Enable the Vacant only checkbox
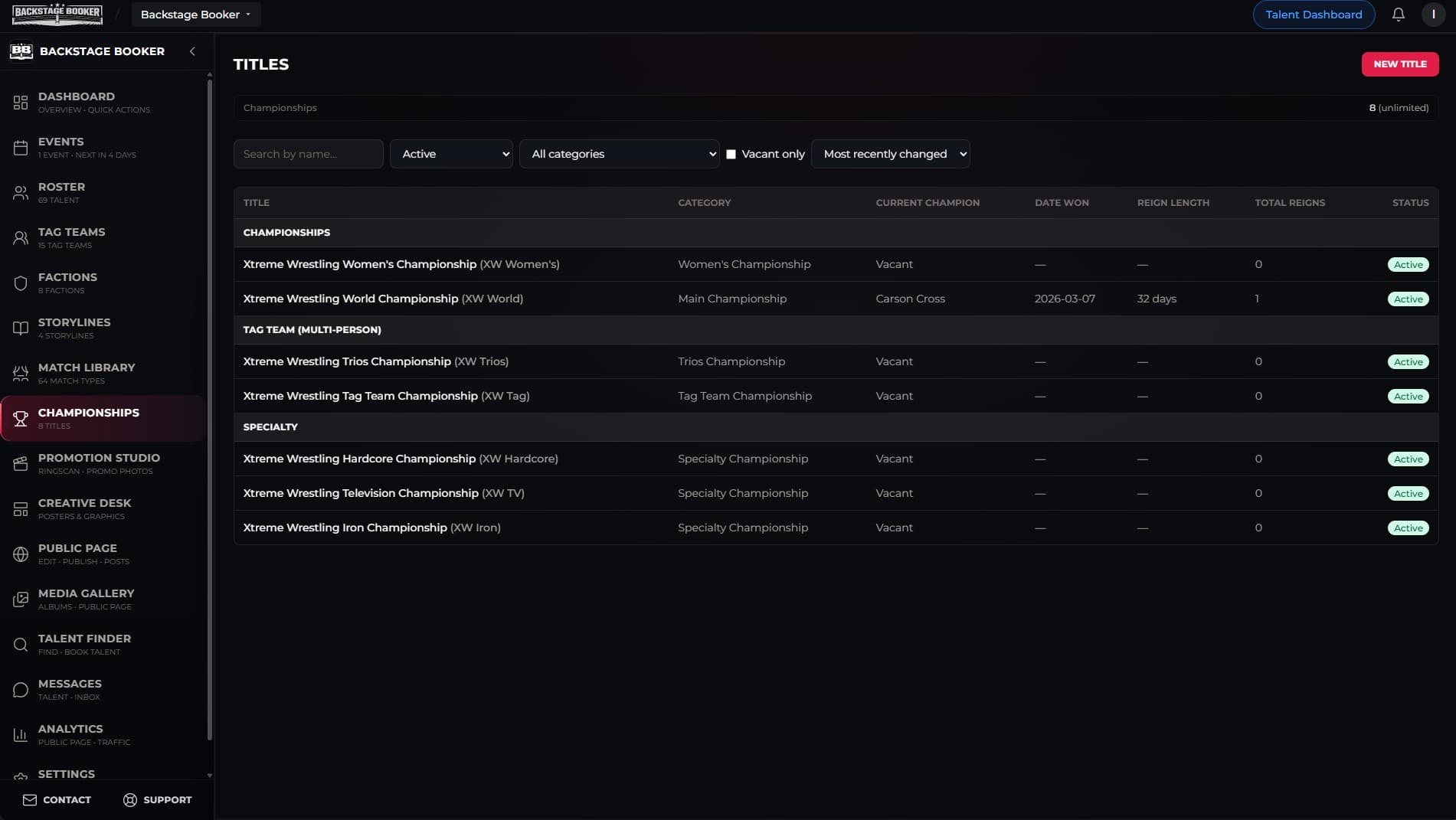Screen dimensions: 1456x820 pos(731,154)
